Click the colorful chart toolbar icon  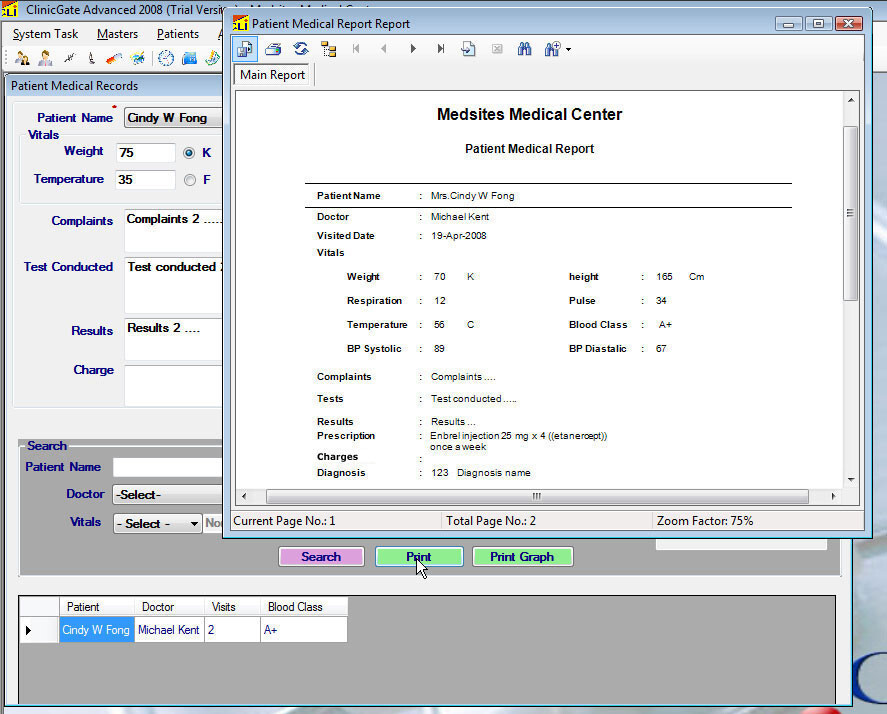coord(137,58)
